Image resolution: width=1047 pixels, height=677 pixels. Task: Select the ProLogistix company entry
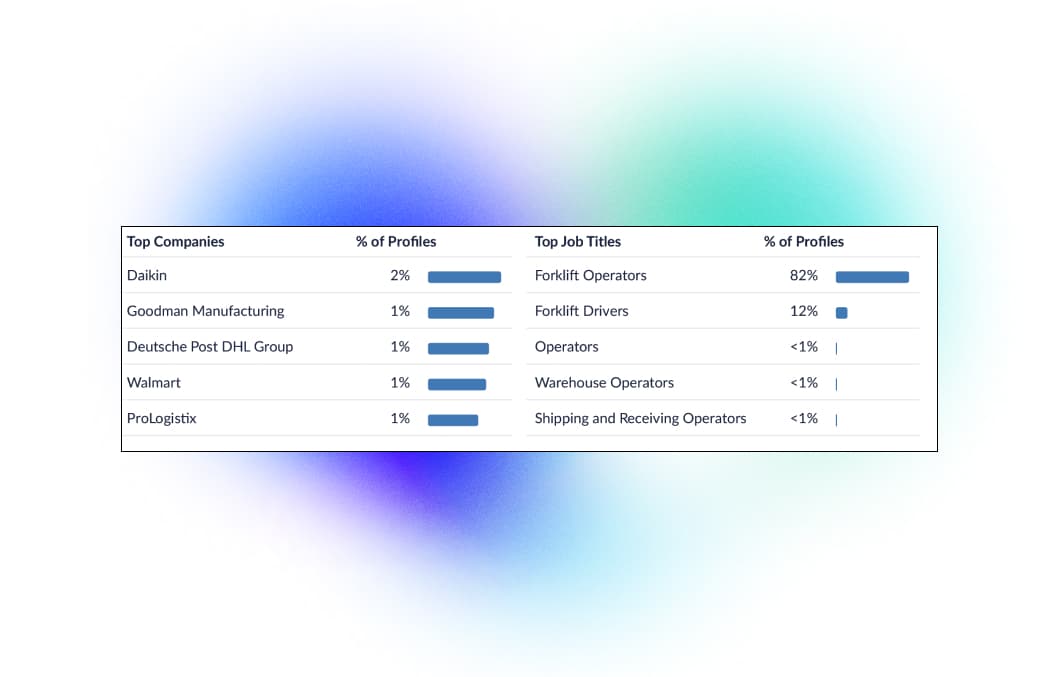pos(162,419)
